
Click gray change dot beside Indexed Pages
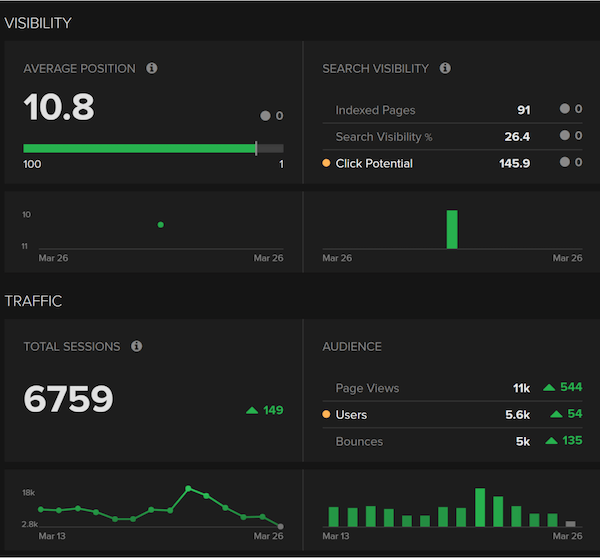point(565,110)
